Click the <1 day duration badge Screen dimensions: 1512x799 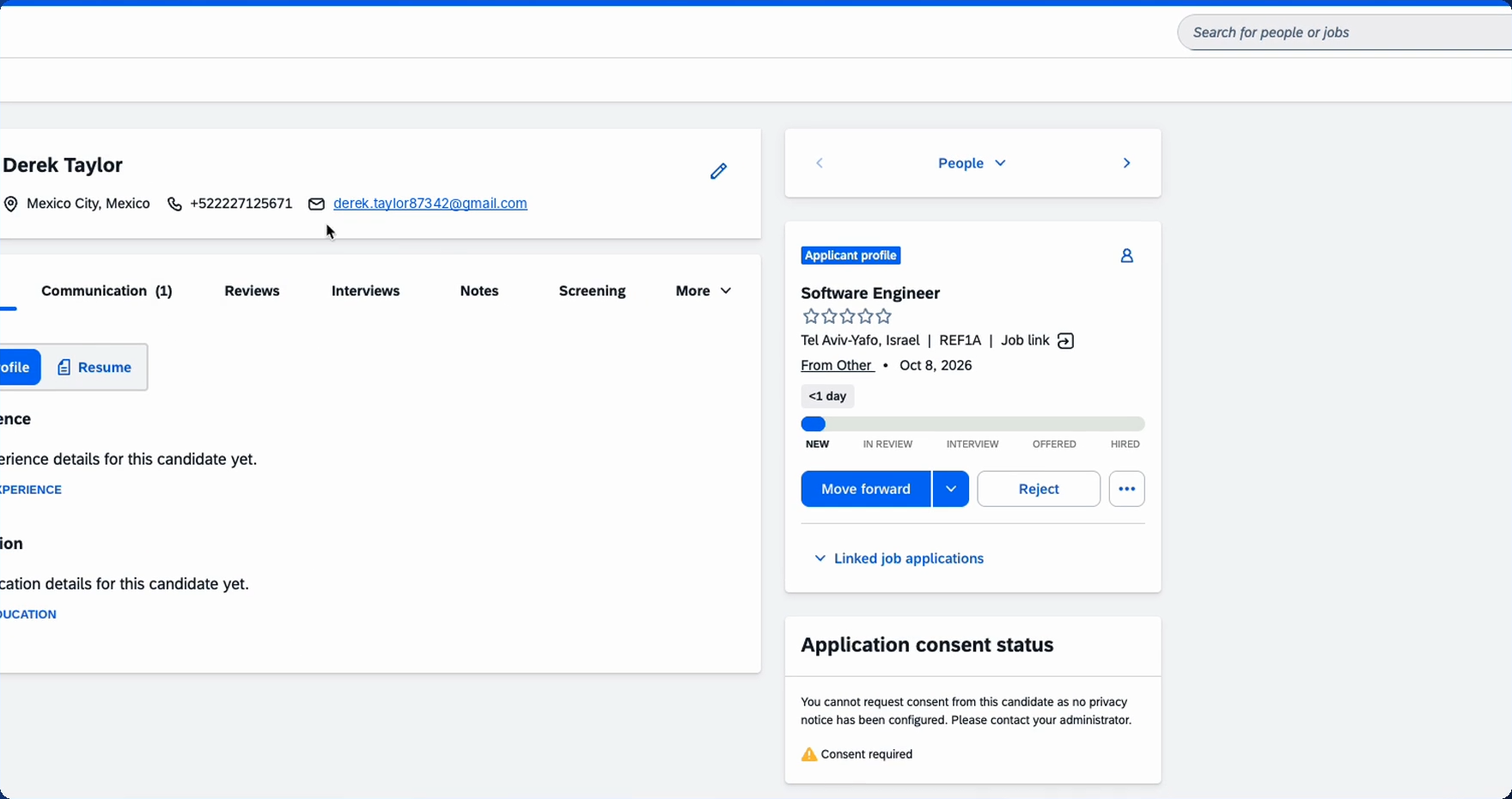pos(827,396)
